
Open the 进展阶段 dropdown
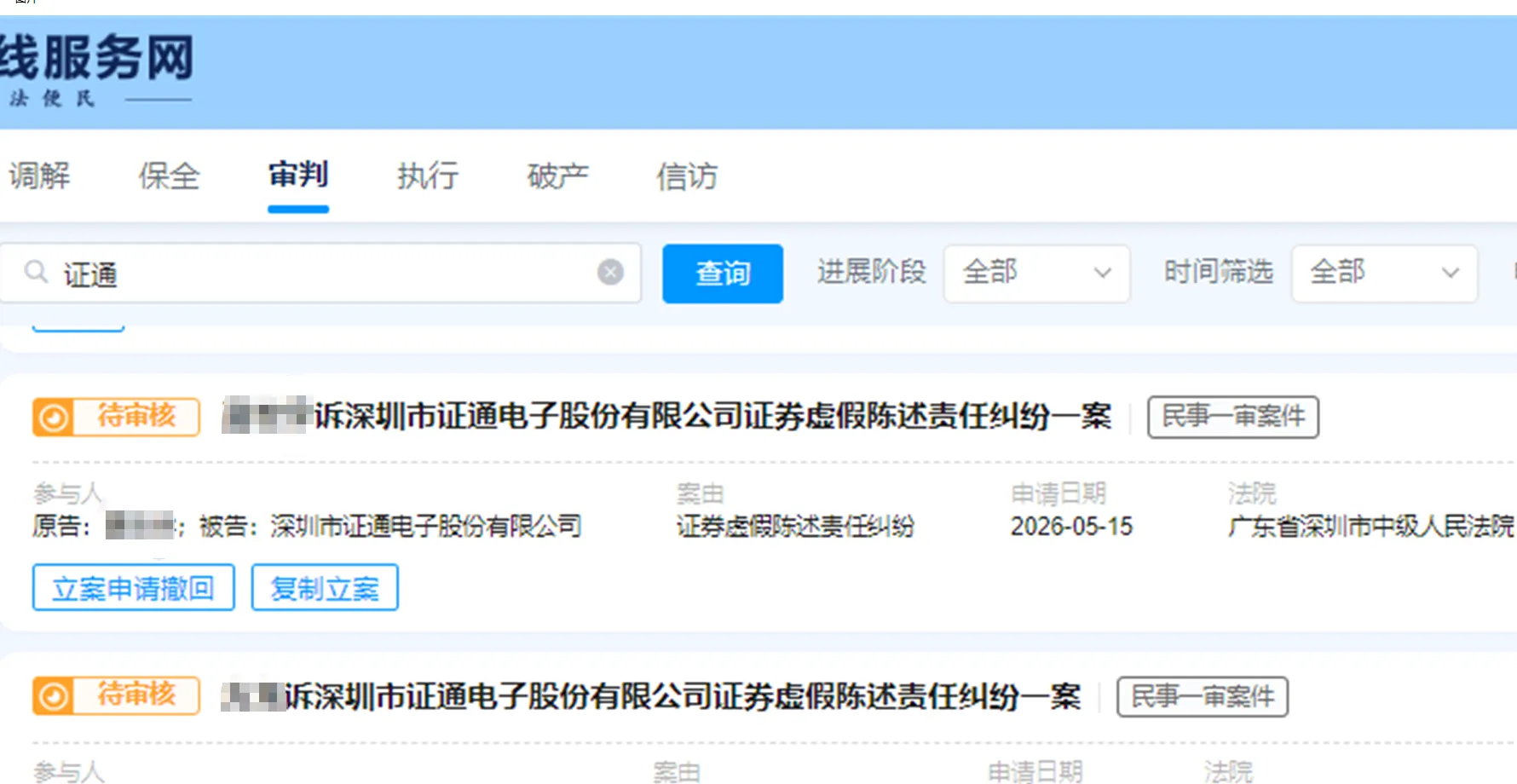pyautogui.click(x=1036, y=273)
